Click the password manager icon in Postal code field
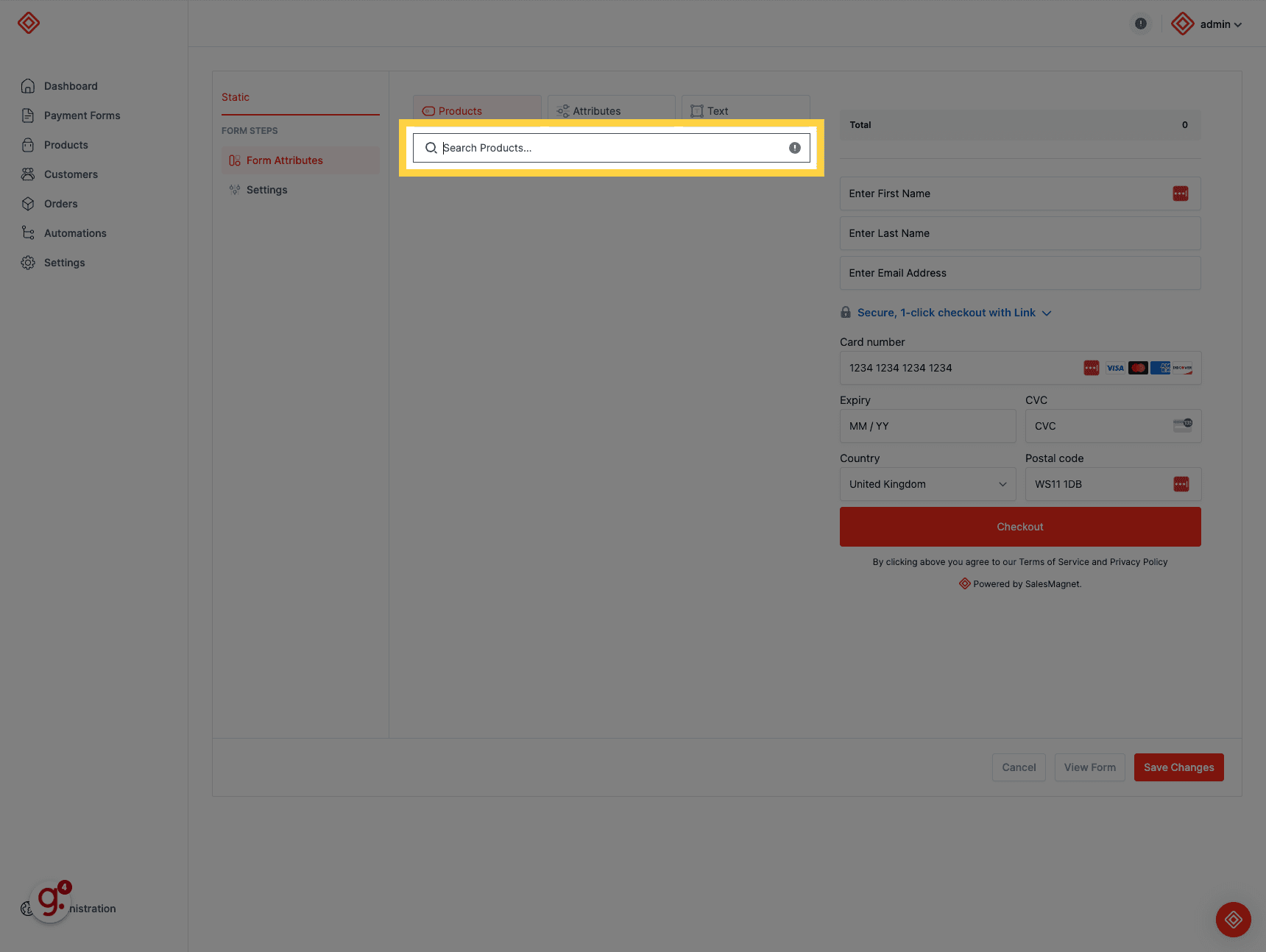This screenshot has height=952, width=1266. (1181, 484)
